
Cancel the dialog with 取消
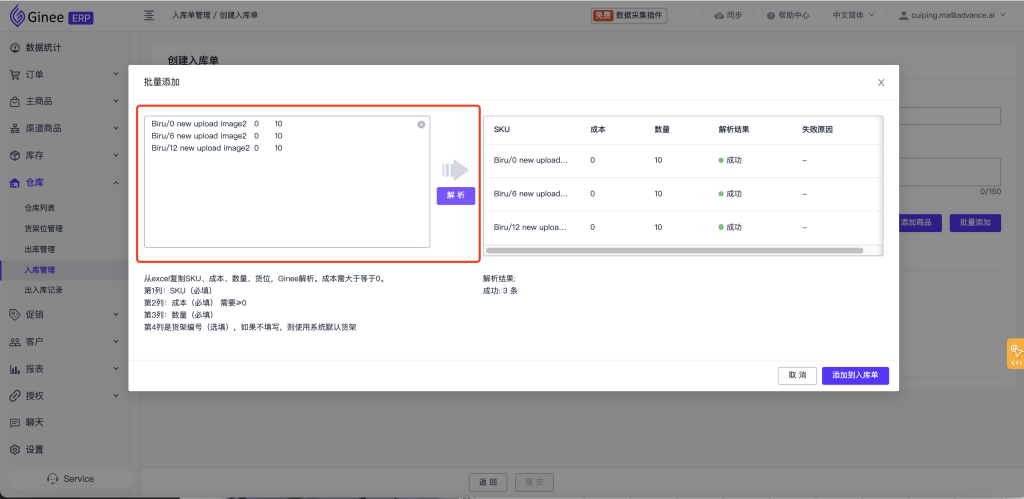tap(797, 376)
